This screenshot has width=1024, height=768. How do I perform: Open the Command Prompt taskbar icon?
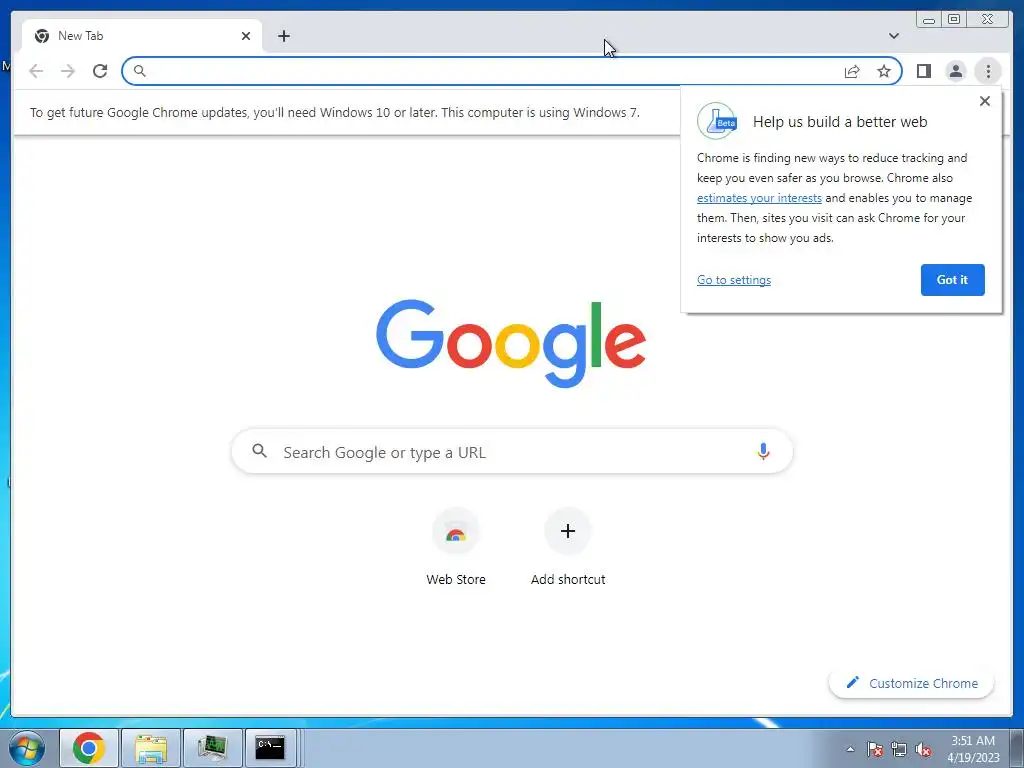pyautogui.click(x=270, y=748)
